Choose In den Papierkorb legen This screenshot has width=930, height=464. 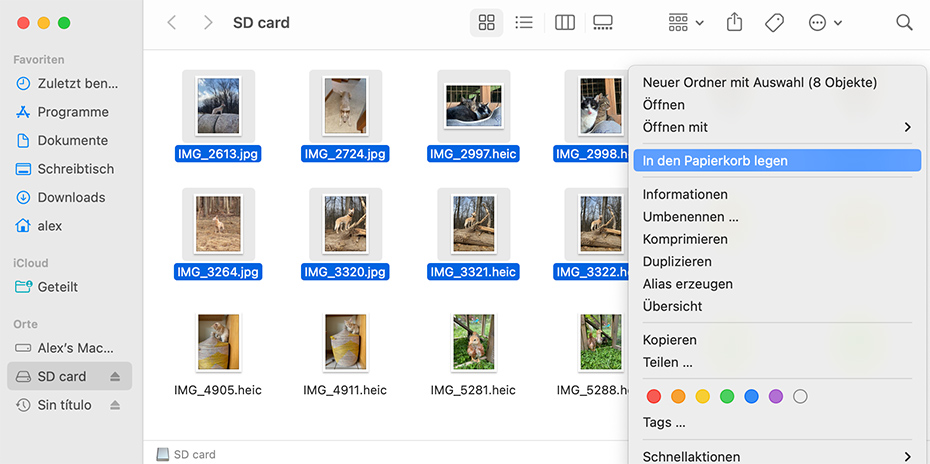tap(715, 161)
